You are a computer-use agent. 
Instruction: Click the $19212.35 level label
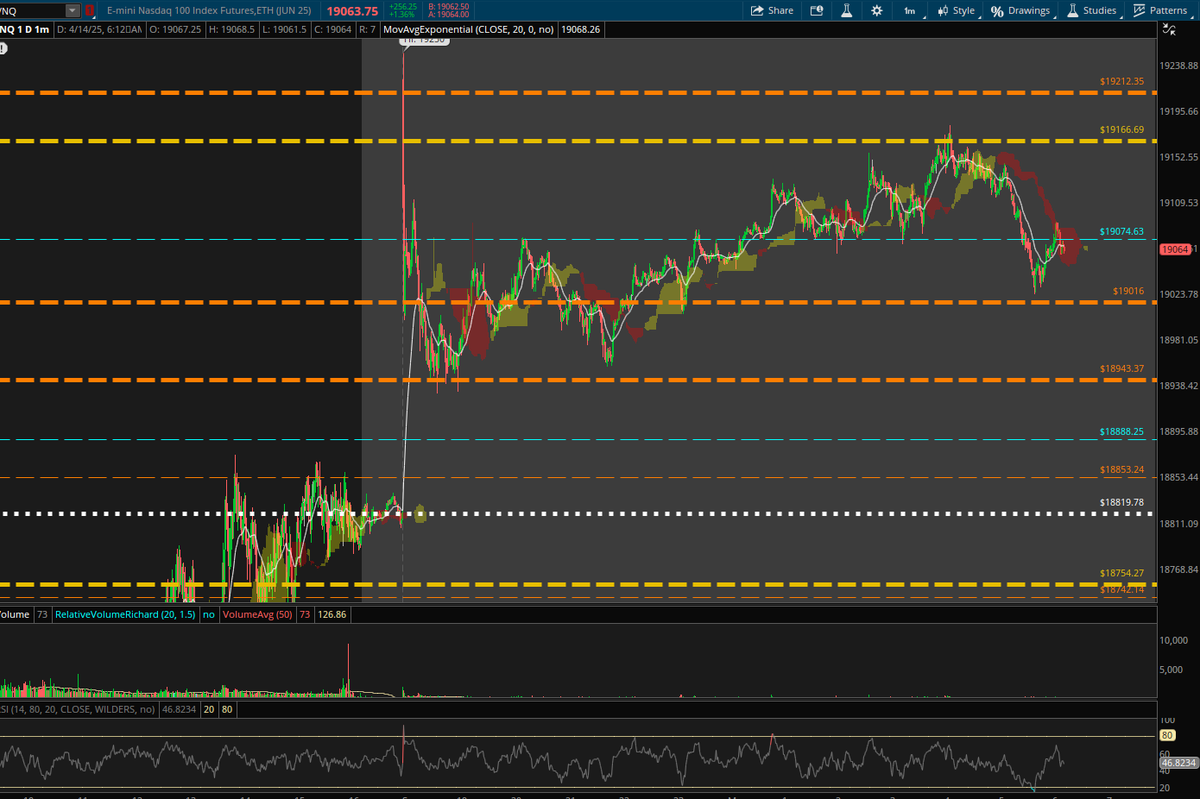point(1121,81)
